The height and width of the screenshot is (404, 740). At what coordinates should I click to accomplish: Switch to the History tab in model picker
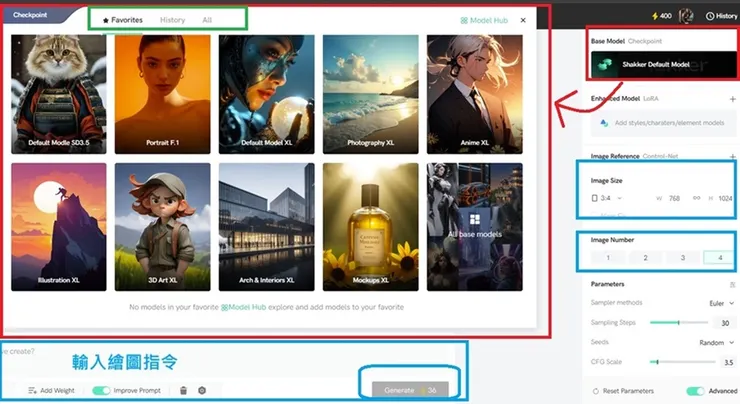(172, 20)
